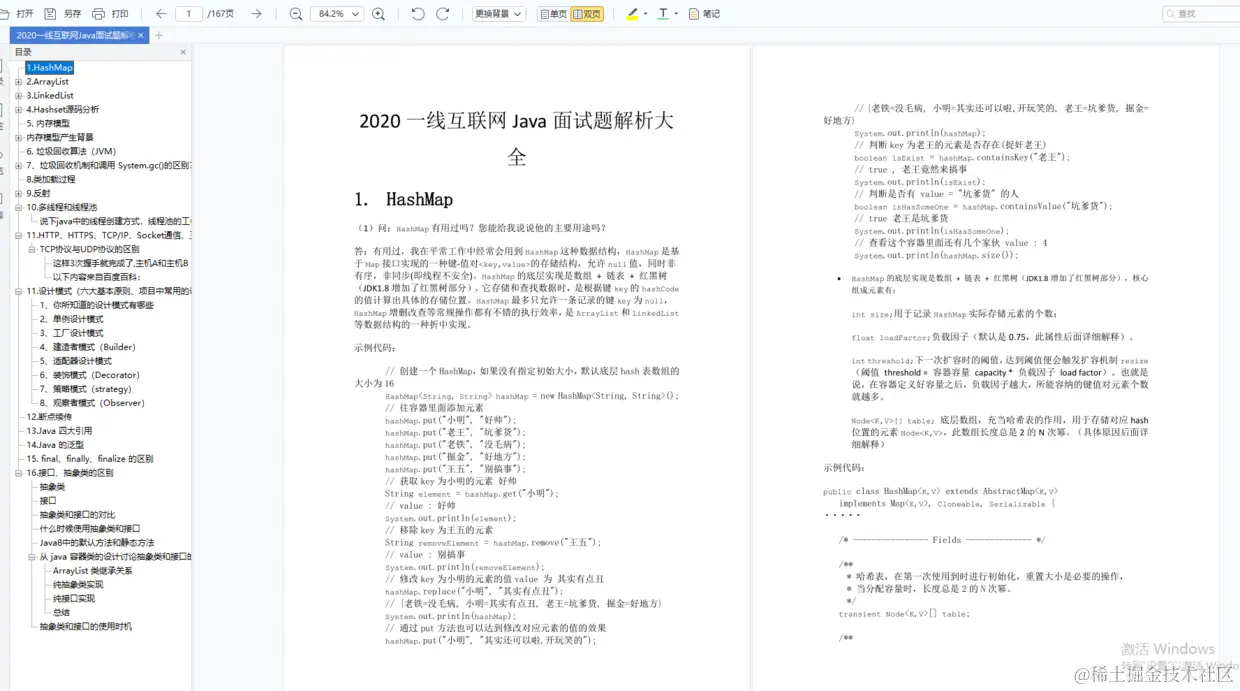Select 1.HashMap in the outline

tap(49, 68)
